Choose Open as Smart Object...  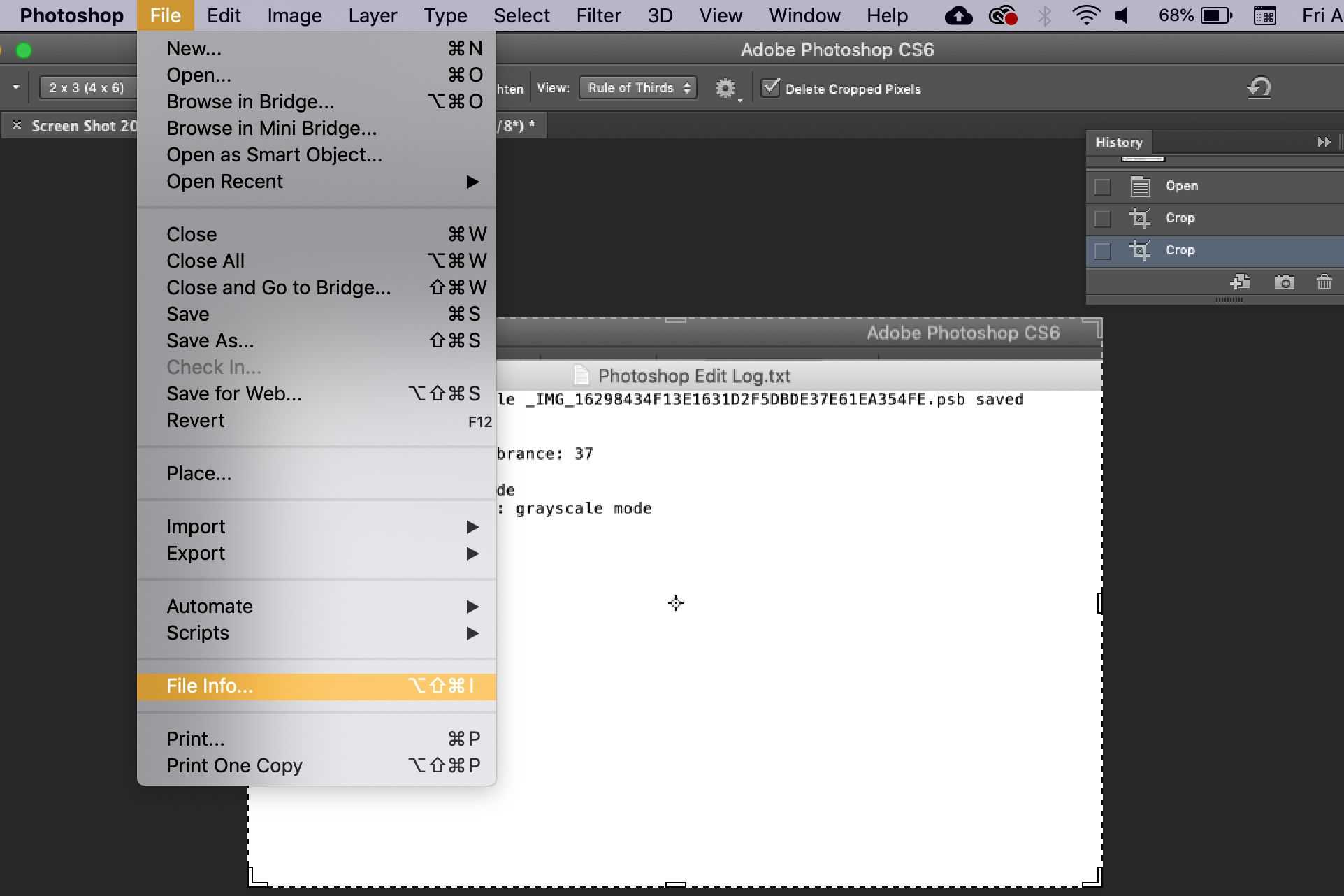tap(317, 154)
